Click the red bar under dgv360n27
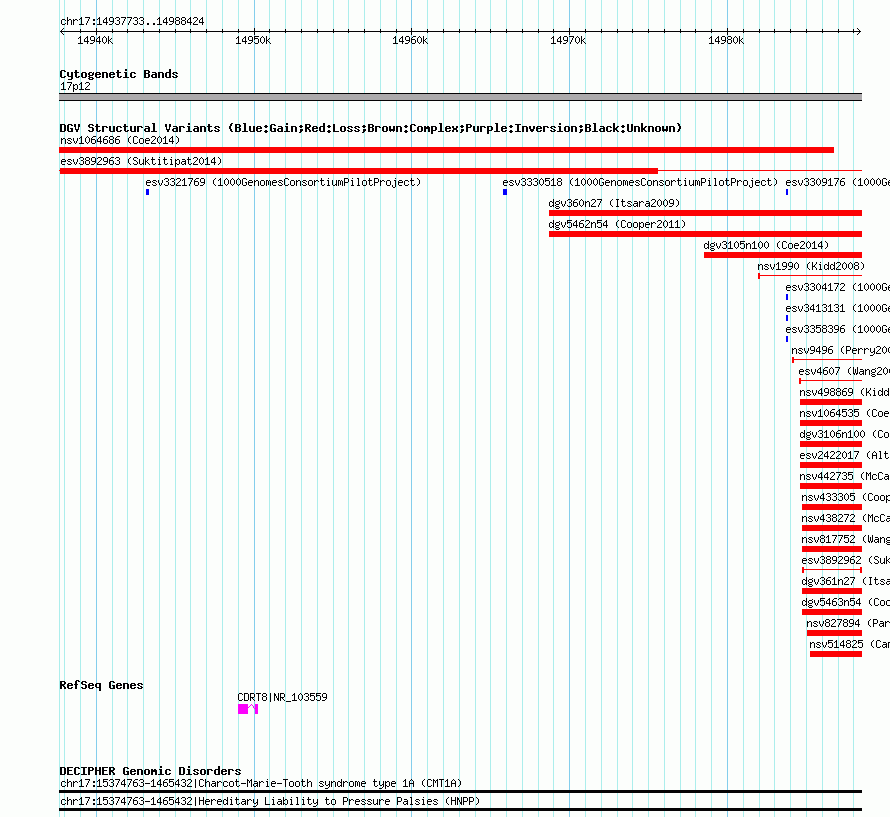This screenshot has width=890, height=817. click(x=705, y=213)
